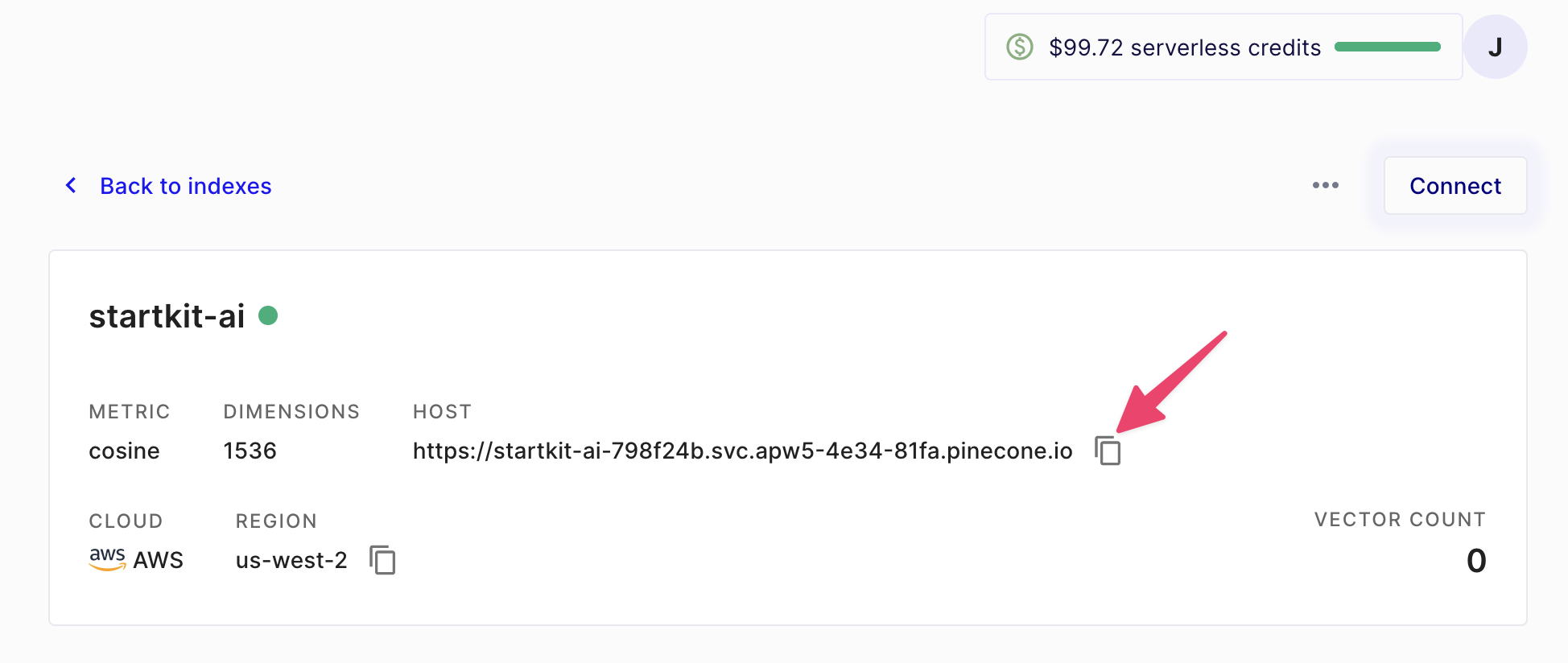Click the 1536 dimensions value
This screenshot has width=1568, height=663.
tap(250, 451)
